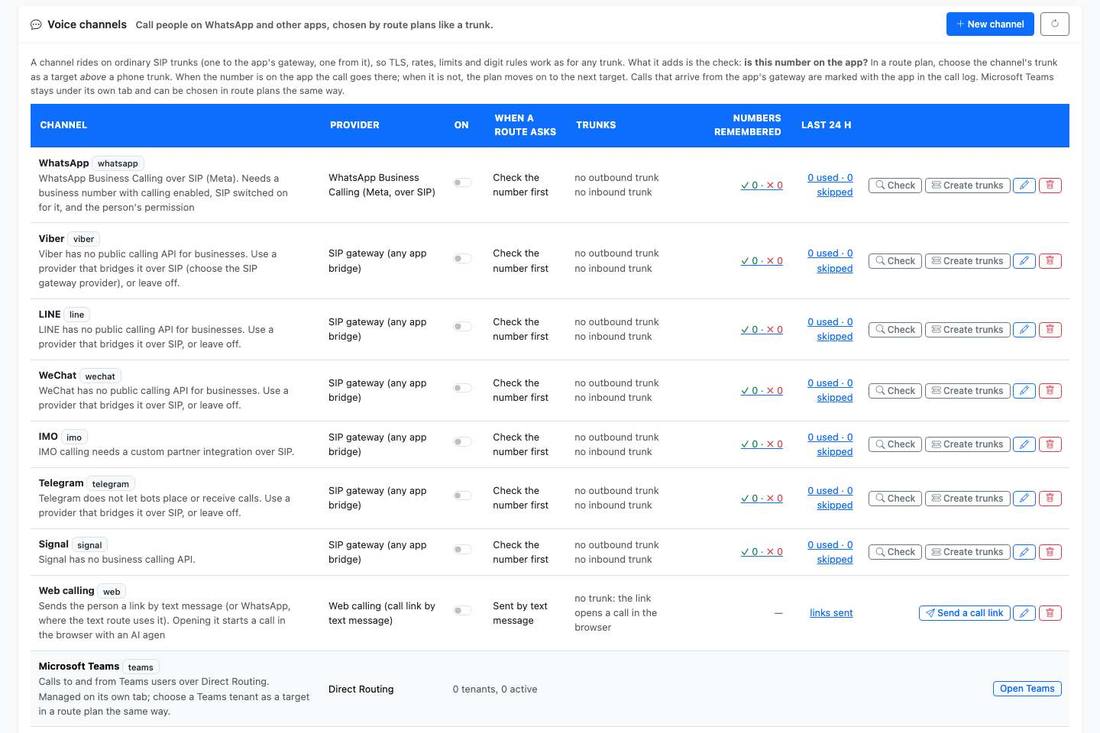
Task: Turn on the WhatsApp channel switch
Action: (462, 183)
